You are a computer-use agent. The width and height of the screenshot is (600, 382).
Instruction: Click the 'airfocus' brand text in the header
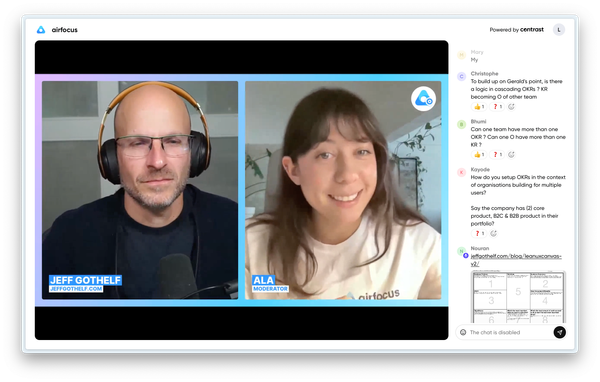click(64, 30)
